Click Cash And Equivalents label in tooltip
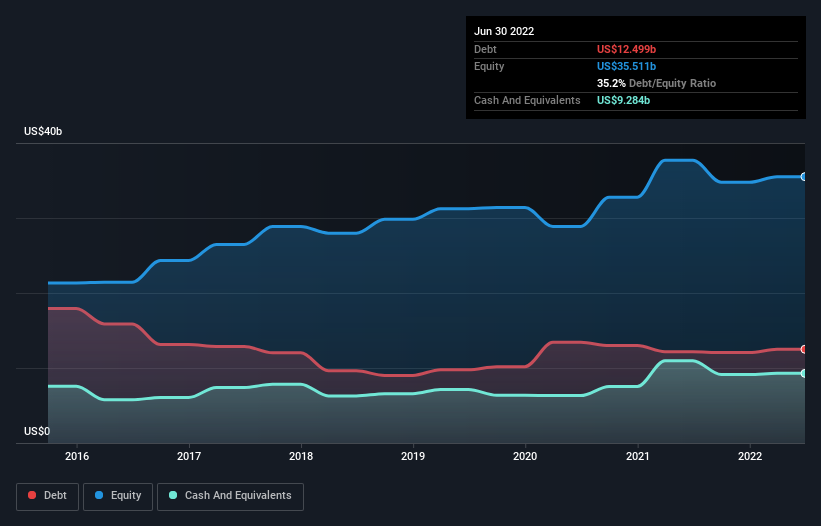Screen dimensions: 821x526 click(527, 100)
